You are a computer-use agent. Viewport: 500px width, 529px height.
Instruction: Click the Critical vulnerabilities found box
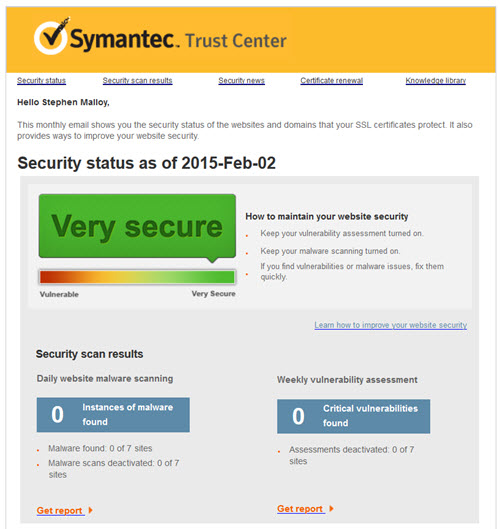point(353,416)
